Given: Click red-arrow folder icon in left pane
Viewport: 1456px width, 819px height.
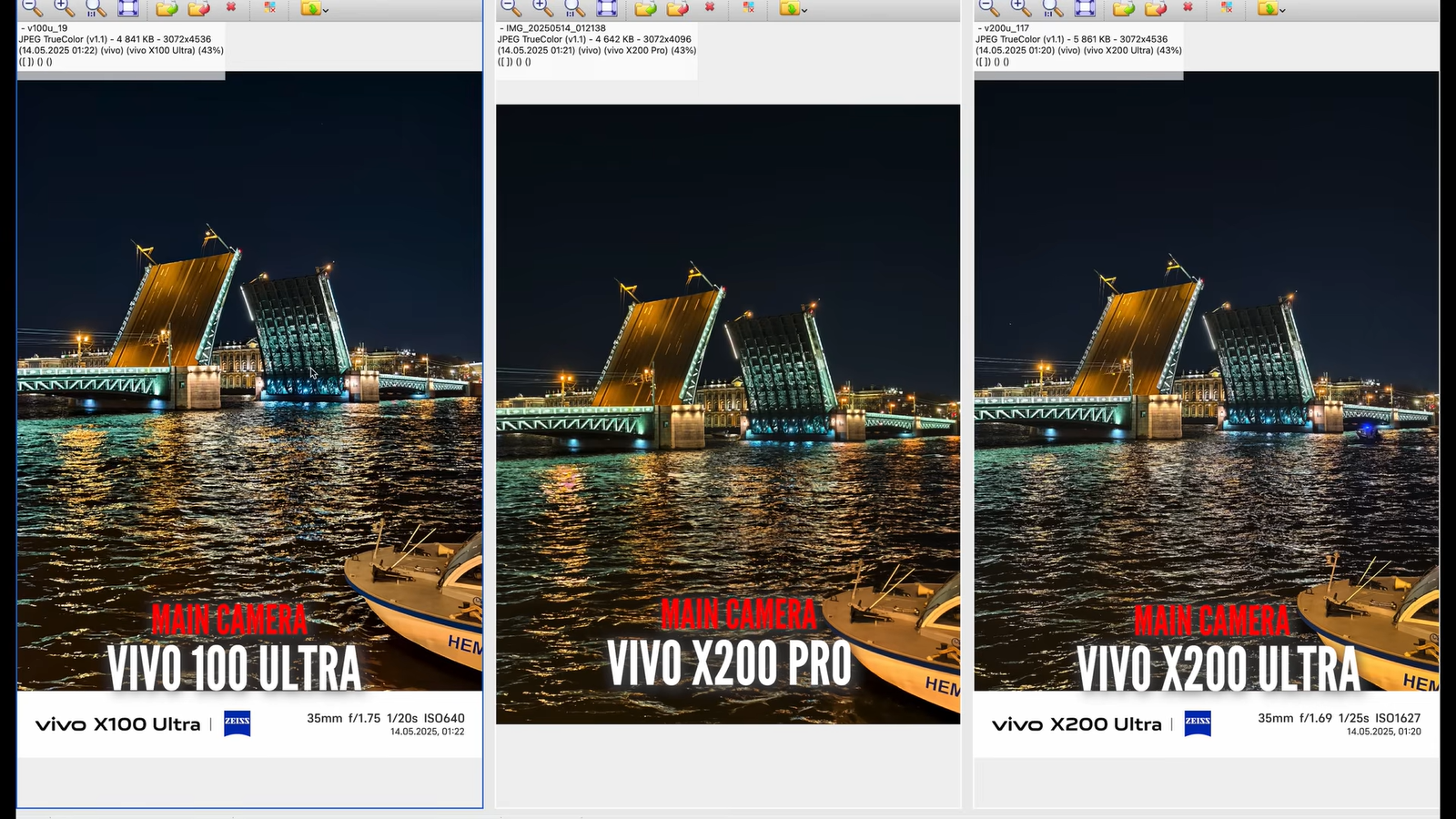Looking at the screenshot, I should [x=198, y=8].
